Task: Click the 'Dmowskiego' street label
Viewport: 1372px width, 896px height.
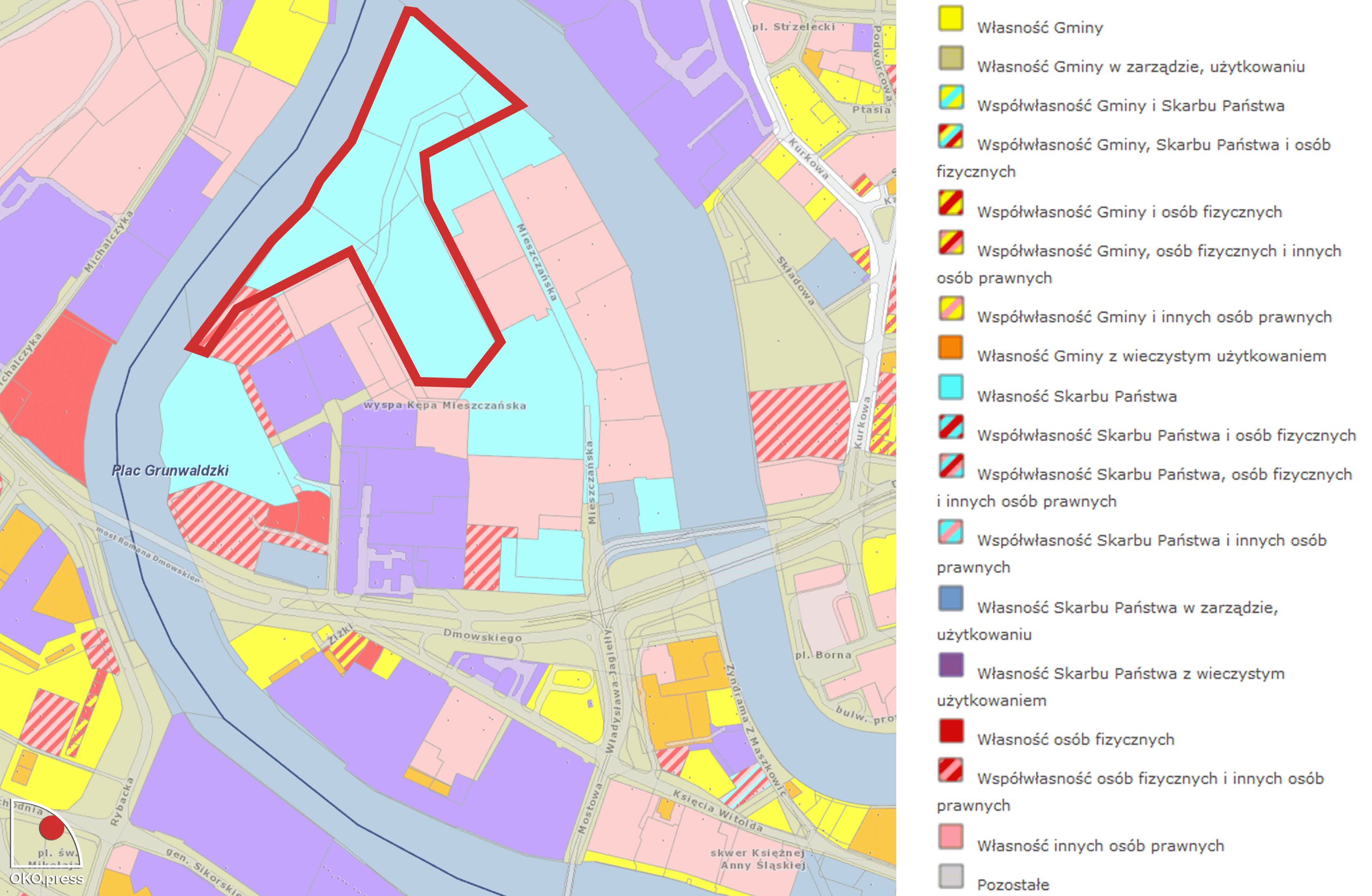Action: (x=483, y=636)
